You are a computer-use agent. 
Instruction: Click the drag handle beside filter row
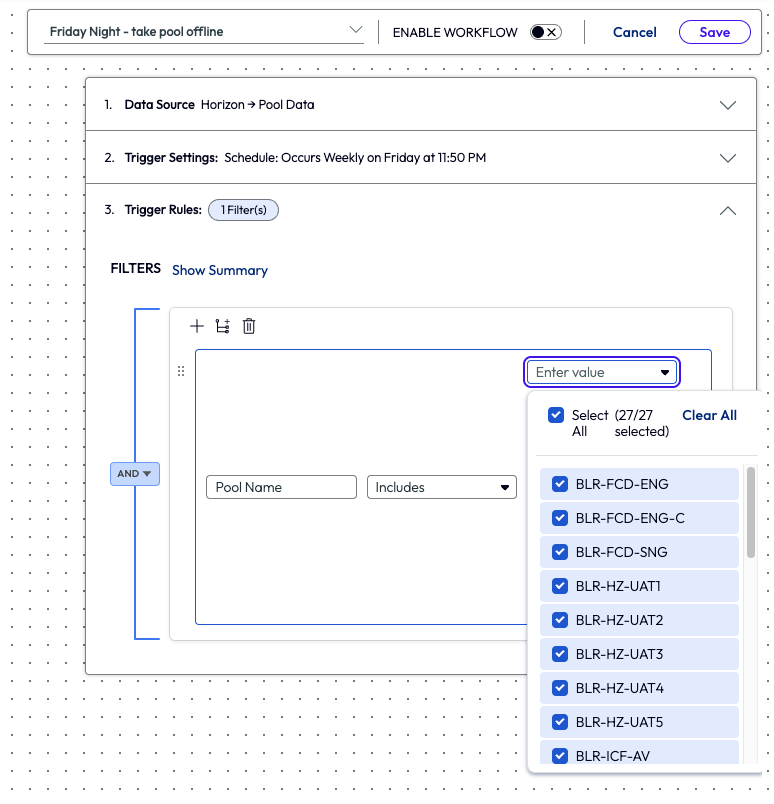[x=181, y=371]
